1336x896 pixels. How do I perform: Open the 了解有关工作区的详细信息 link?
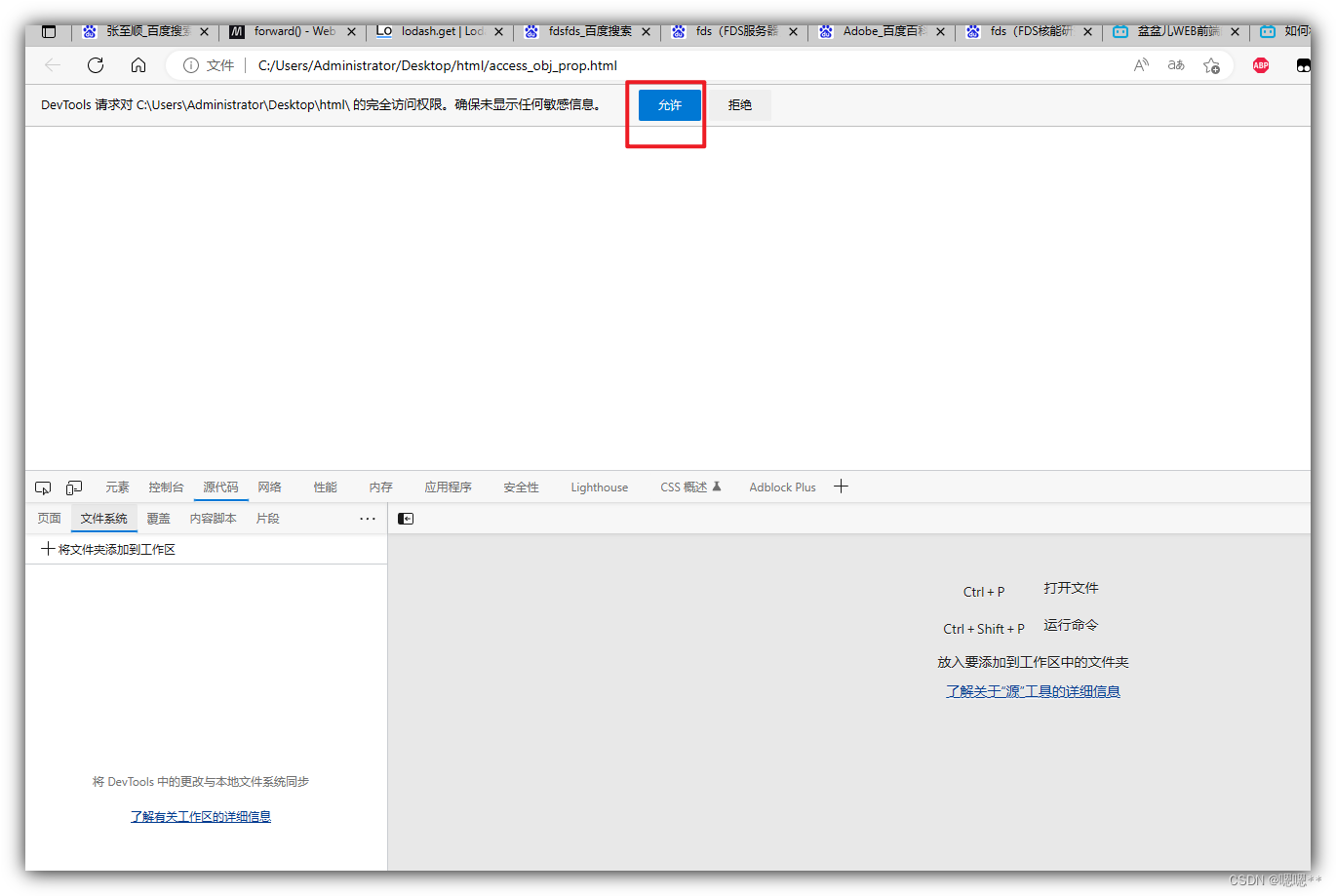coord(201,817)
